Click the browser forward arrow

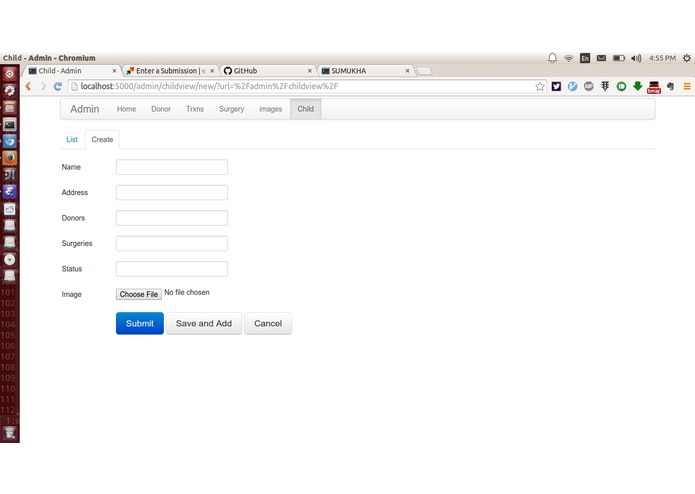[x=43, y=86]
